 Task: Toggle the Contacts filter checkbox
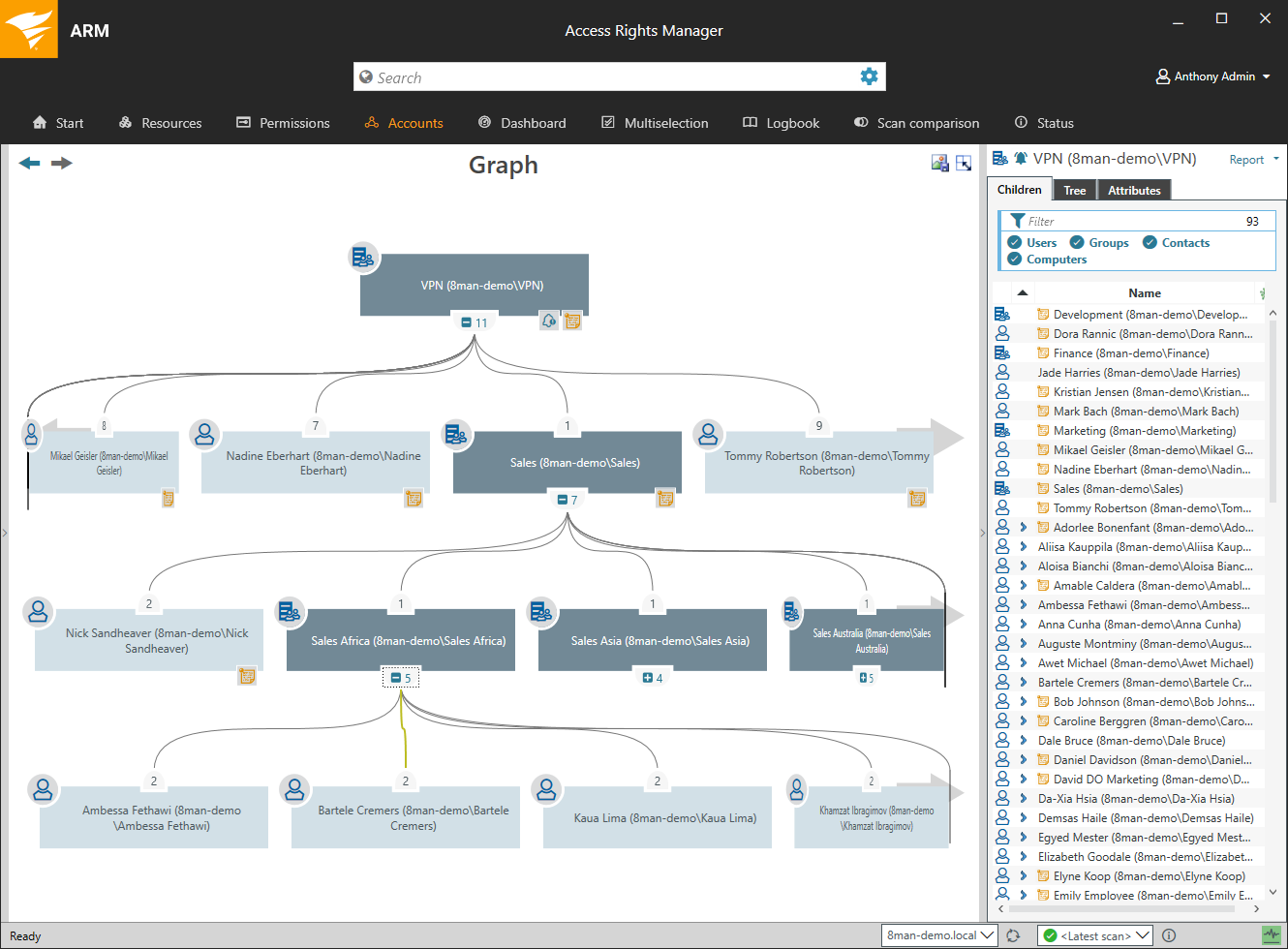[1150, 242]
